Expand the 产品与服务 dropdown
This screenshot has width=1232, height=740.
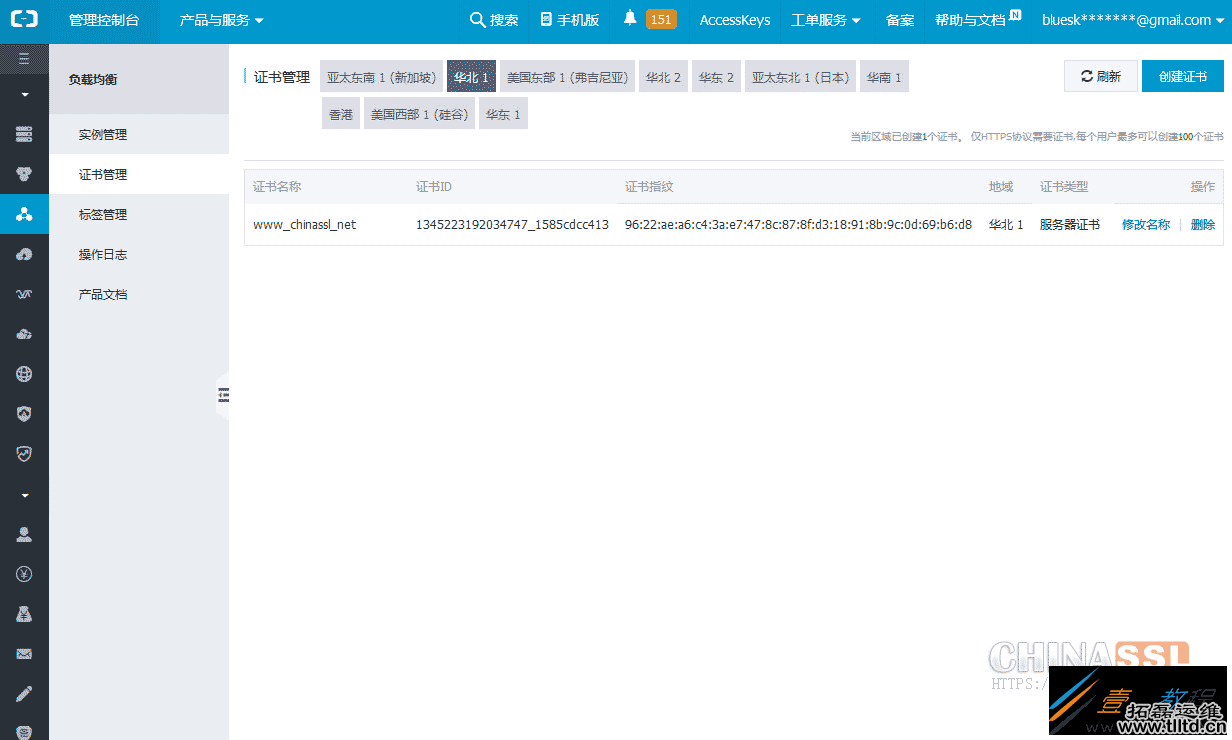point(213,20)
